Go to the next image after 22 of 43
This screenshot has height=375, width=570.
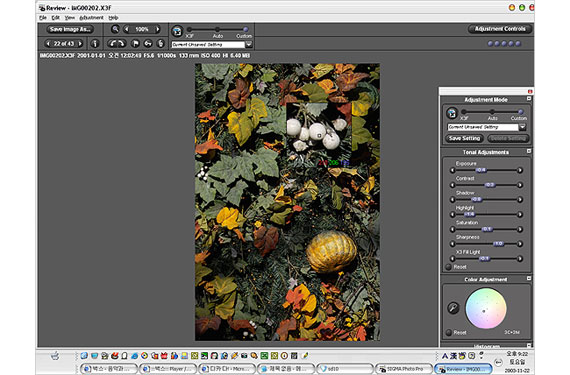80,44
